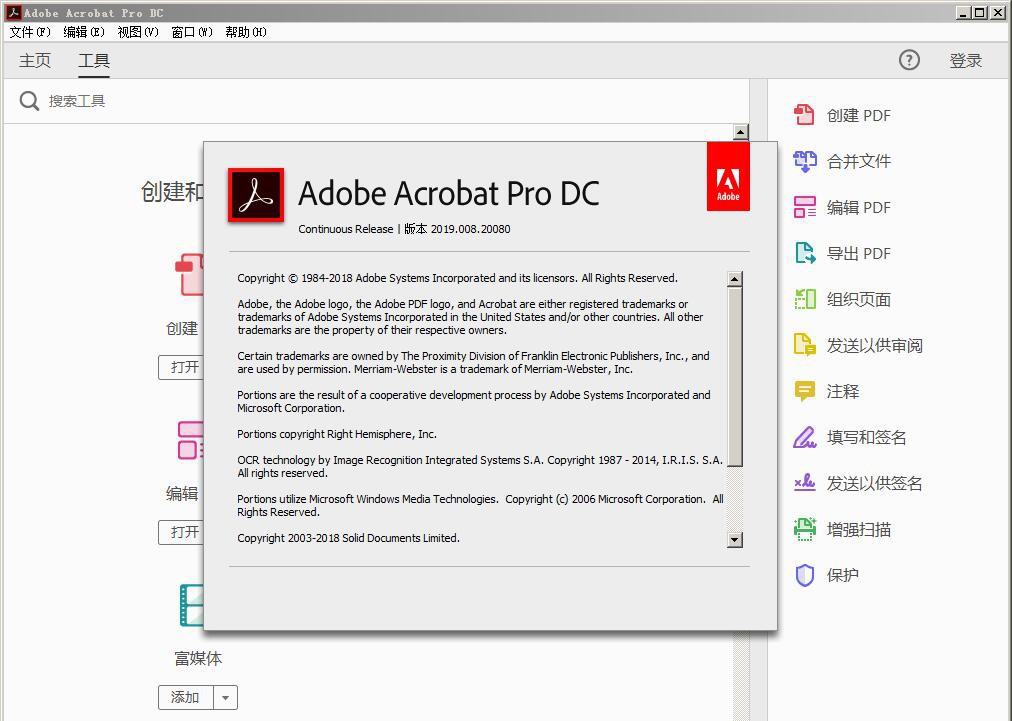Choose the Organize Pages icon in sidebar
Screen dimensions: 1012x721
(804, 299)
